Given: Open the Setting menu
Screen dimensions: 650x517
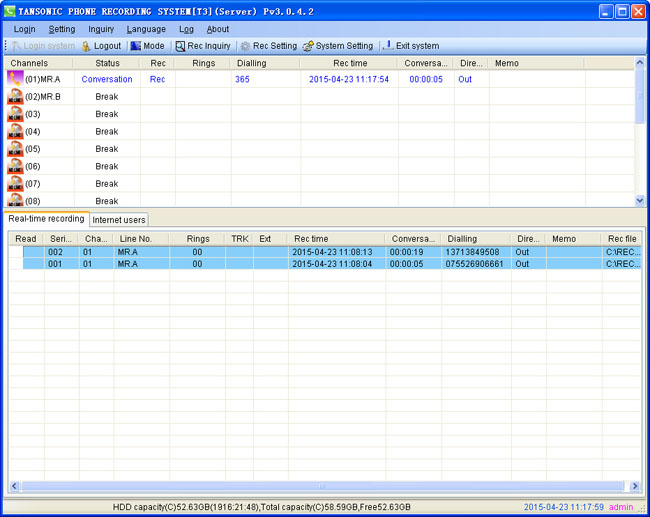Looking at the screenshot, I should 62,29.
